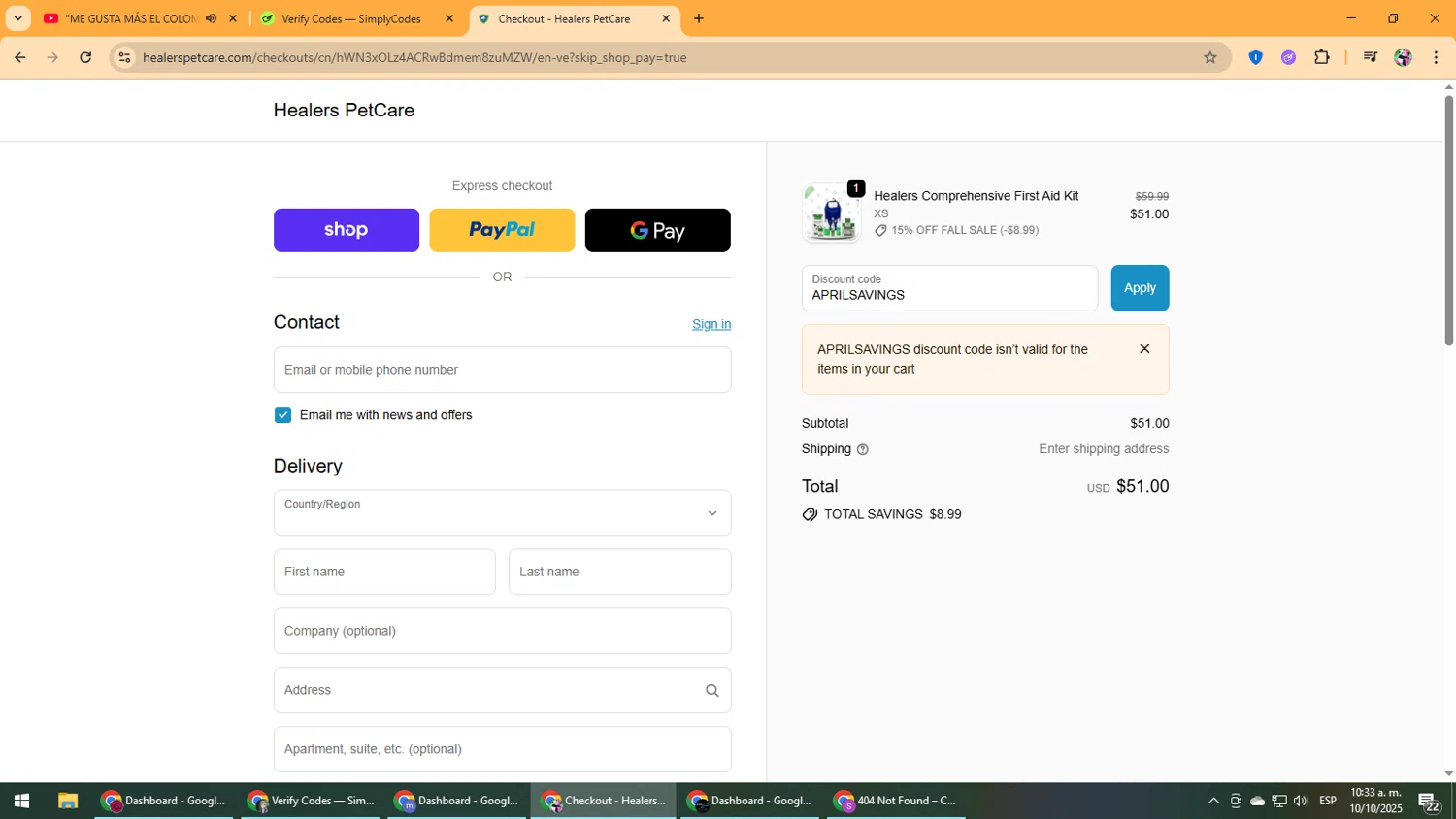Image resolution: width=1456 pixels, height=819 pixels.
Task: Apply the APRILSAVINGS discount code
Action: click(1140, 288)
